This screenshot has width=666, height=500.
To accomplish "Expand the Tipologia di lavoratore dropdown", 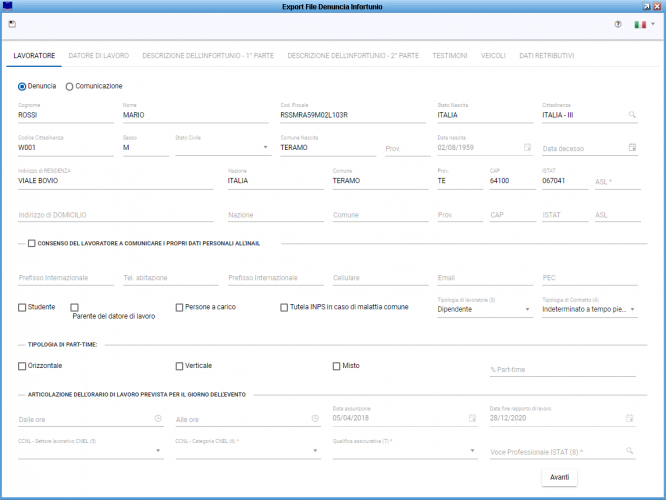I will click(x=527, y=310).
